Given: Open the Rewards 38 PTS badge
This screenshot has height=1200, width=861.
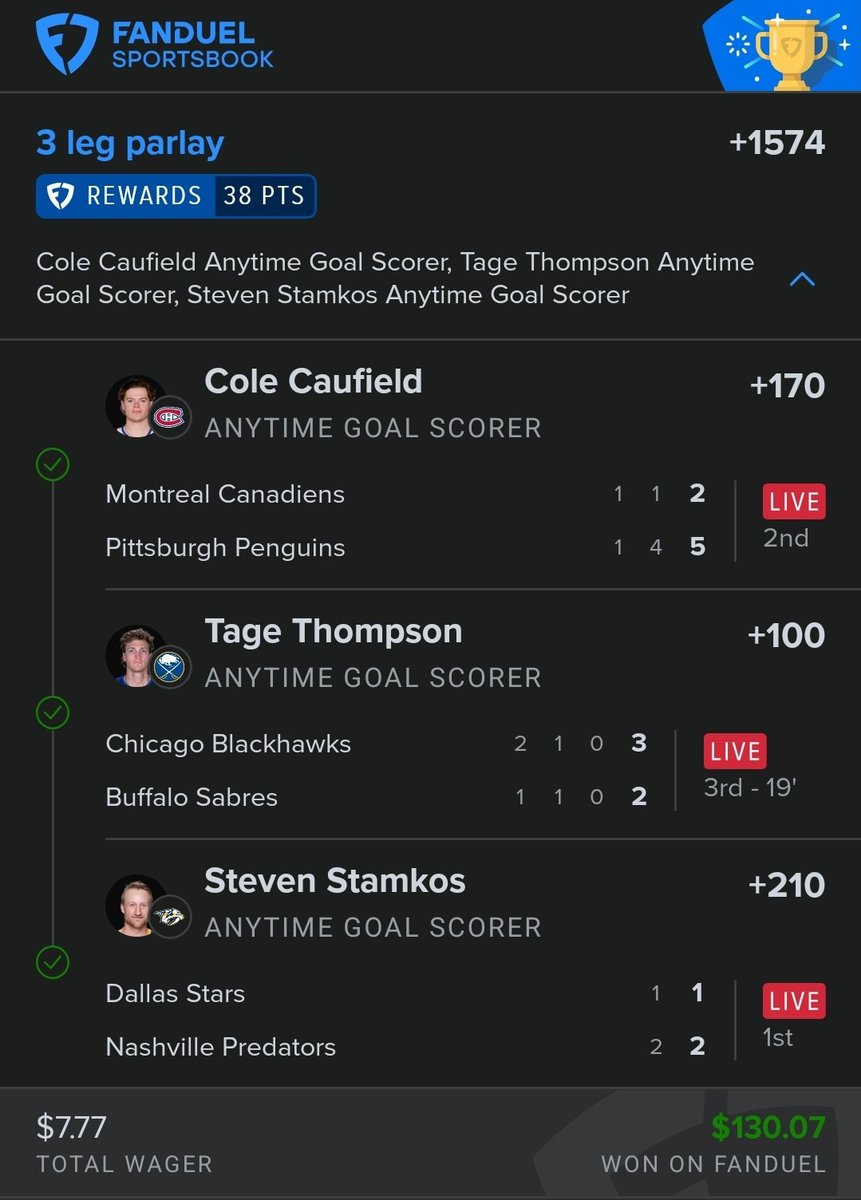Looking at the screenshot, I should 176,196.
